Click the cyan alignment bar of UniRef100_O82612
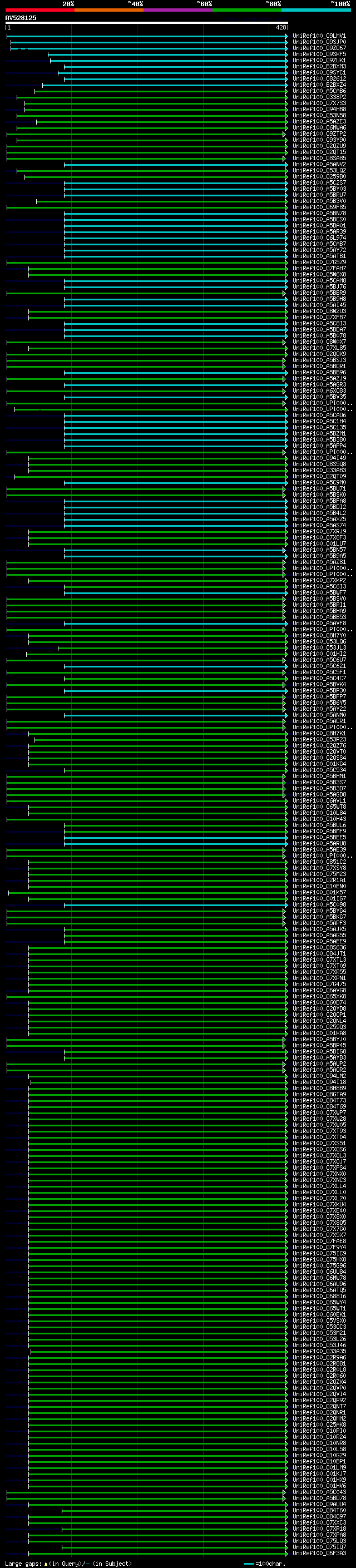 (x=176, y=79)
